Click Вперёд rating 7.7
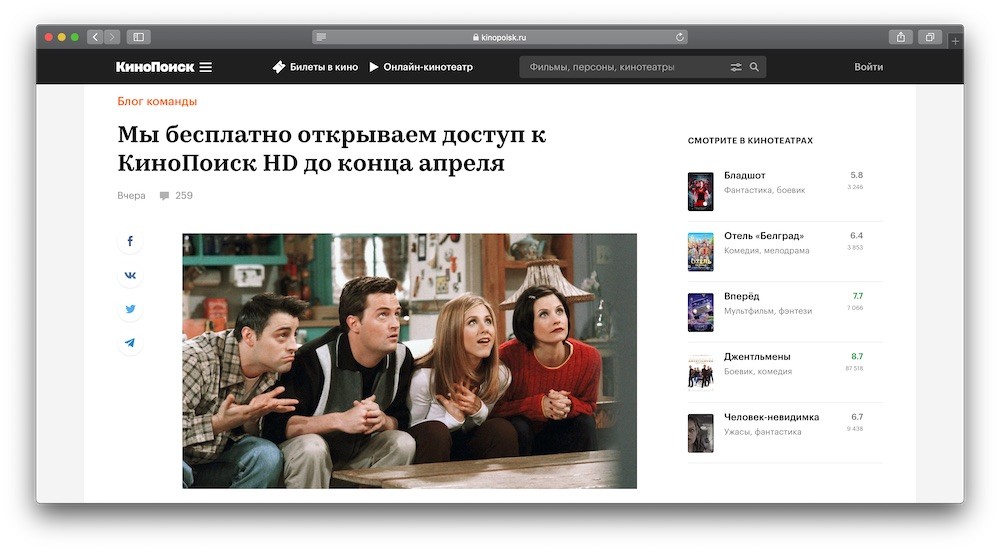The height and width of the screenshot is (551, 1000). 858,297
